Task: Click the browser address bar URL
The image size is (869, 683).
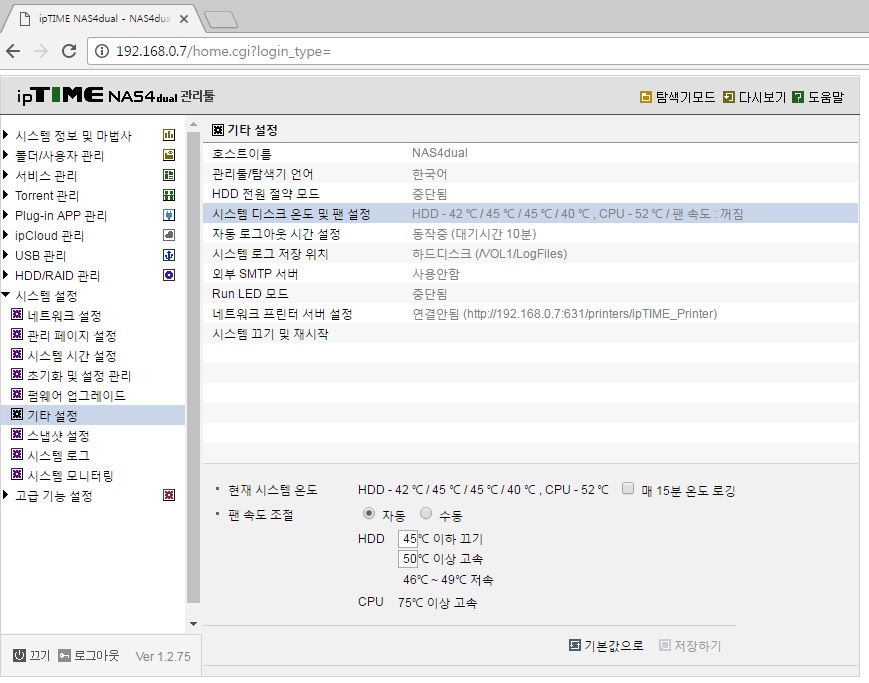Action: click(223, 52)
